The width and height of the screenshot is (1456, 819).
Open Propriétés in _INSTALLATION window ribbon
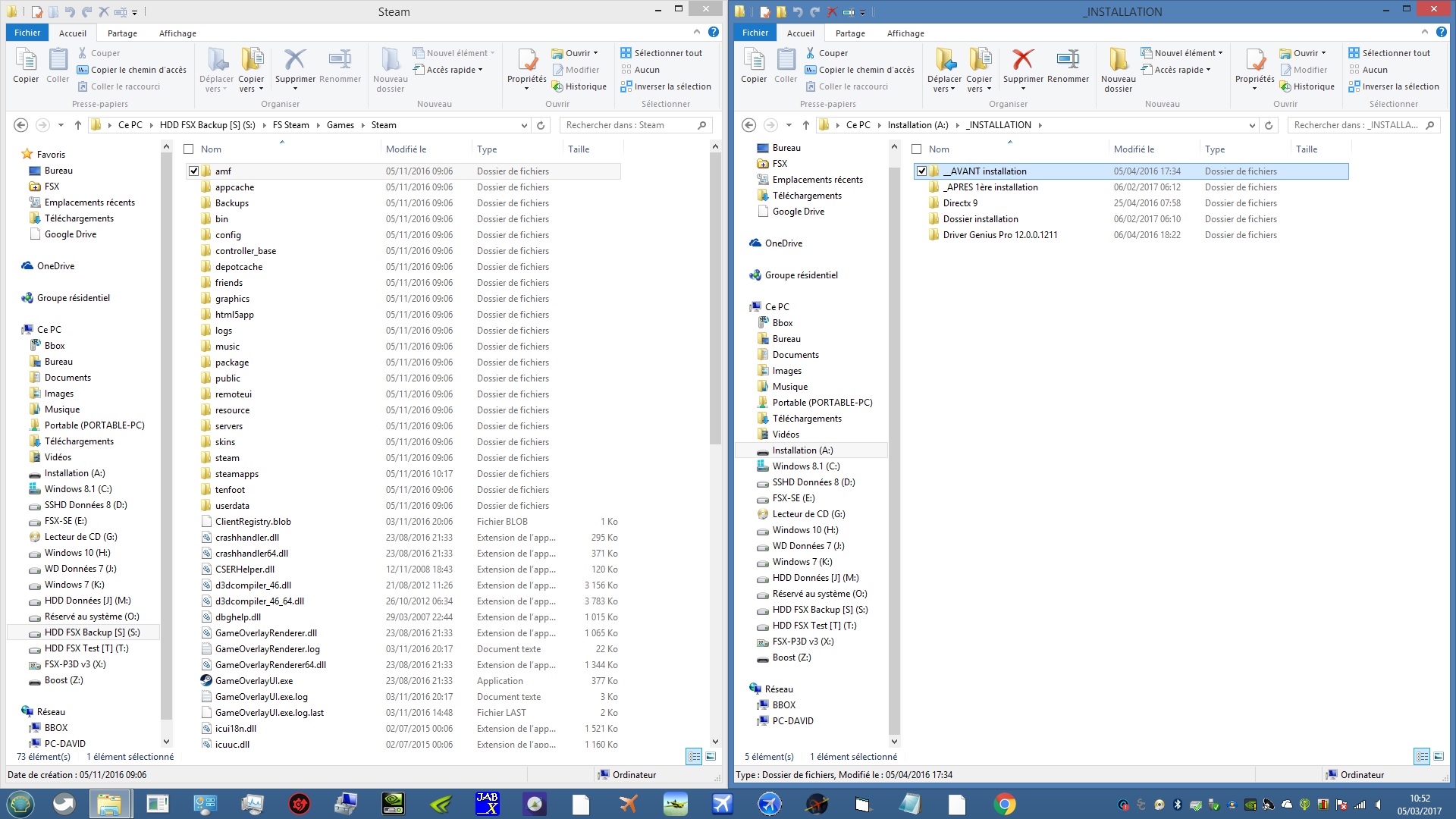tap(1255, 70)
